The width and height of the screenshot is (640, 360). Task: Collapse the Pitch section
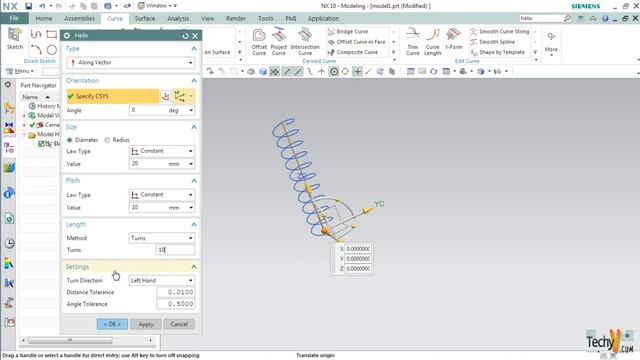pyautogui.click(x=194, y=180)
